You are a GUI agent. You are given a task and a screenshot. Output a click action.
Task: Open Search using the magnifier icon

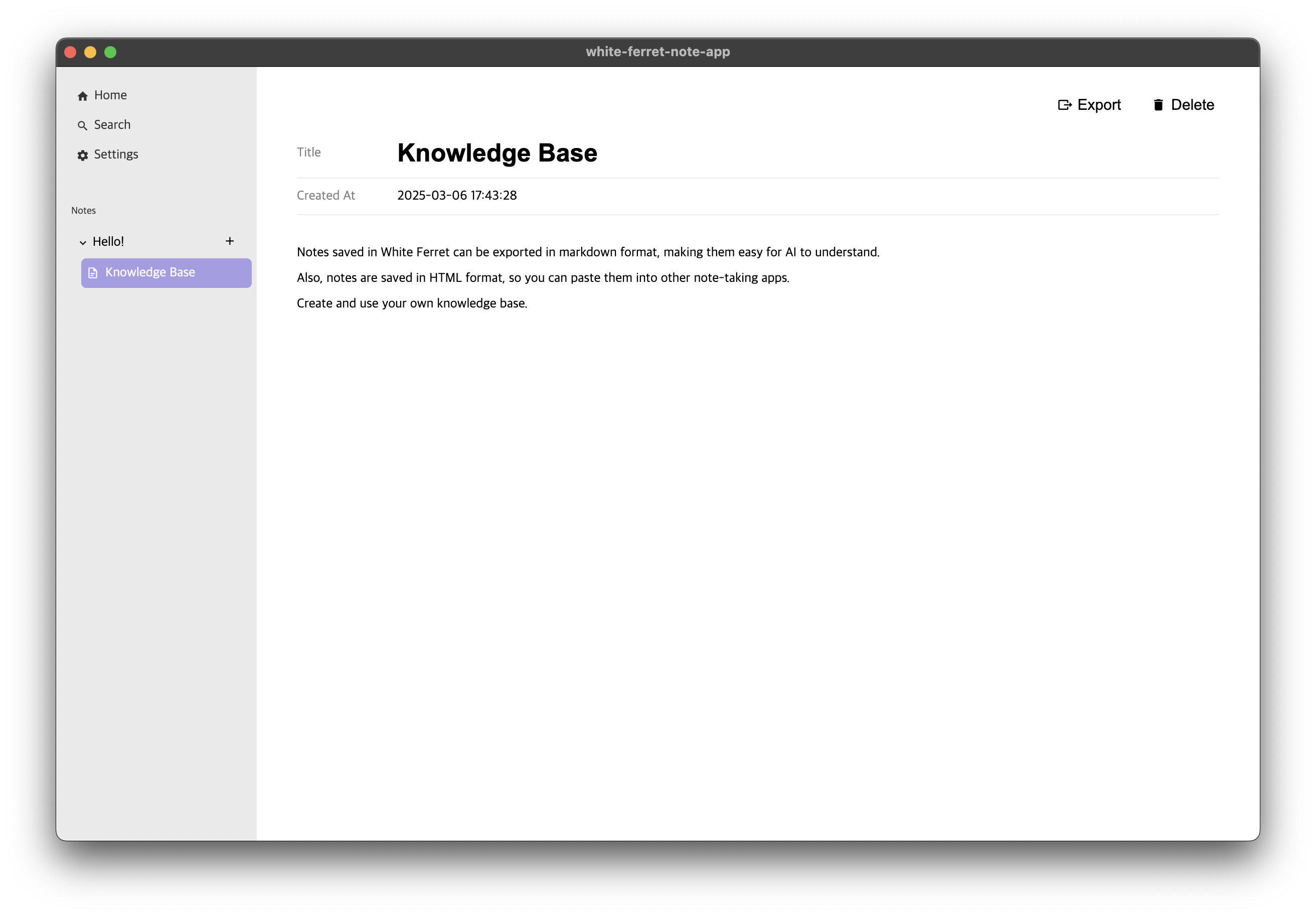(x=83, y=125)
